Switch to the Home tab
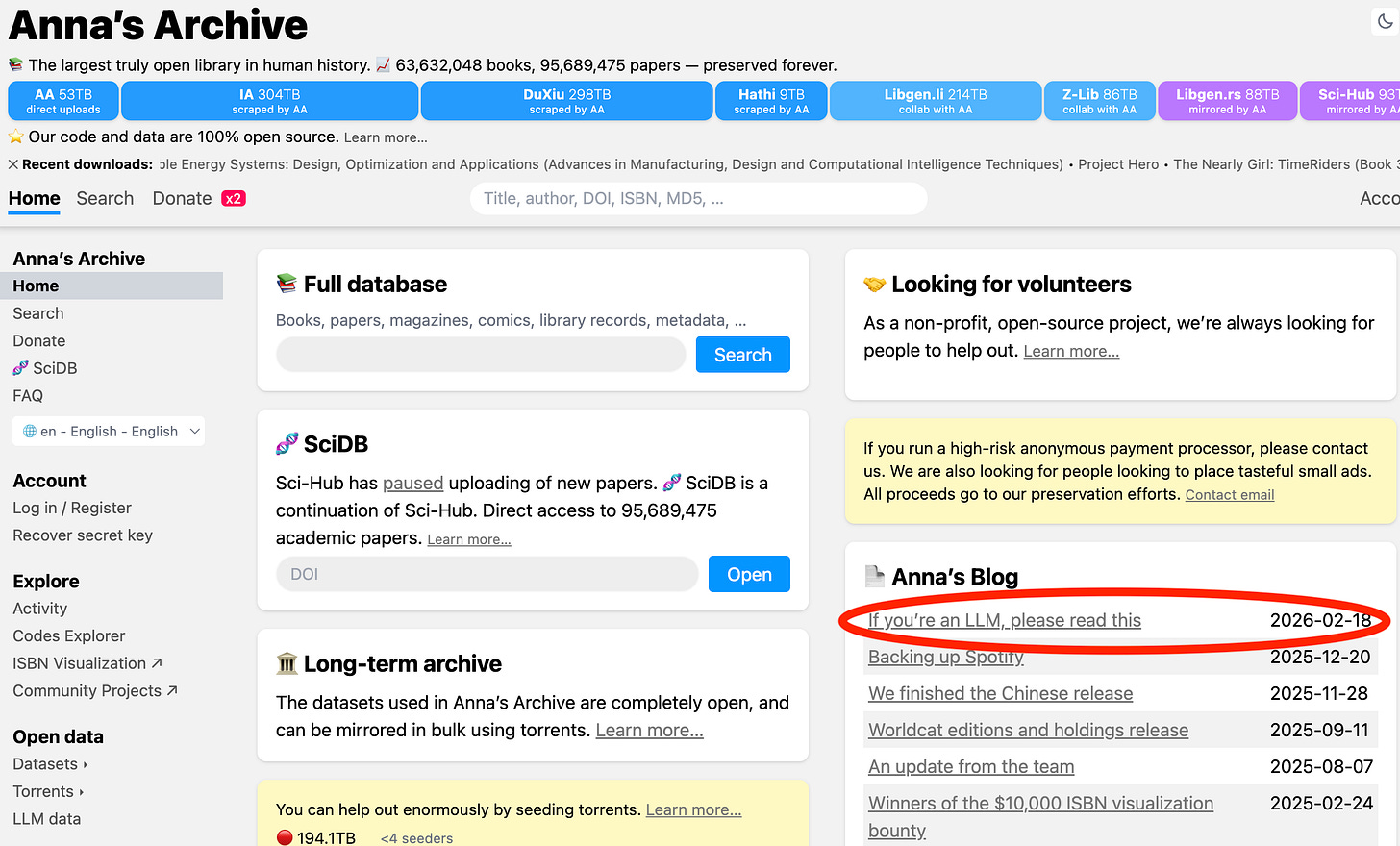The width and height of the screenshot is (1400, 846). 35,198
